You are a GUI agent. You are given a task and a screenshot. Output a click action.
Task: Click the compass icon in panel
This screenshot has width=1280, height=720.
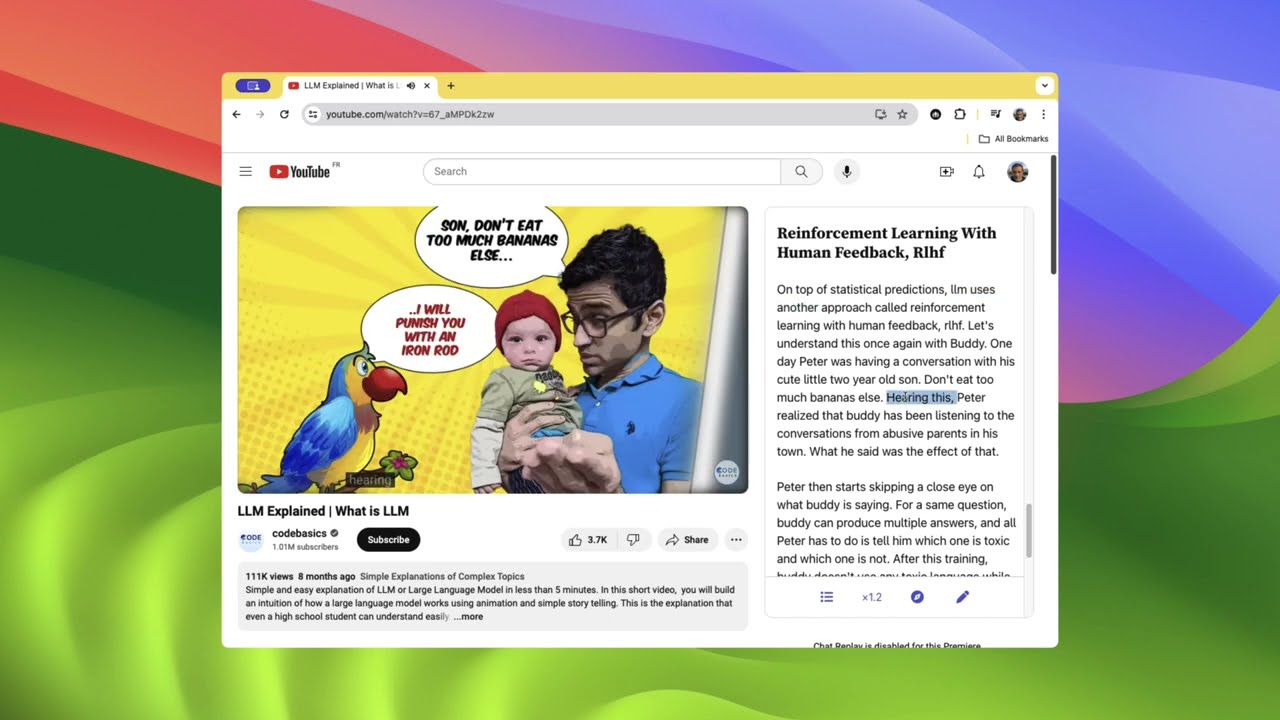(x=917, y=597)
